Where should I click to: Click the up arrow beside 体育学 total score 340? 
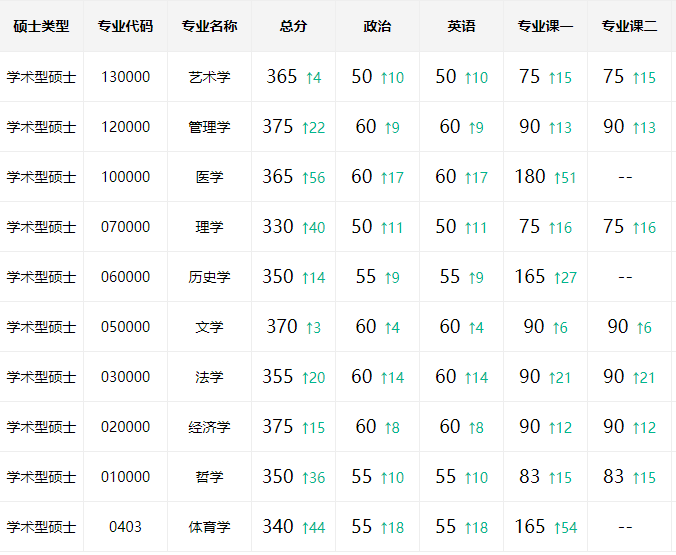[x=305, y=528]
